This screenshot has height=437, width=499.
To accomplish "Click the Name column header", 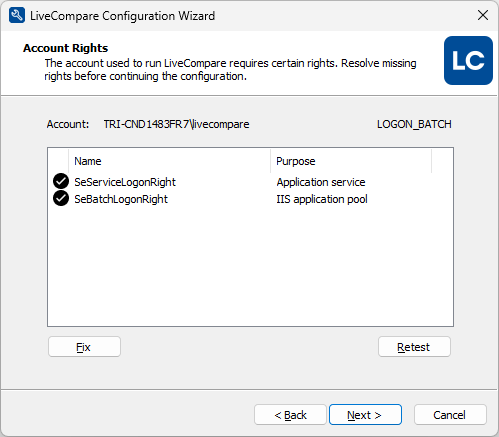I will pos(169,161).
